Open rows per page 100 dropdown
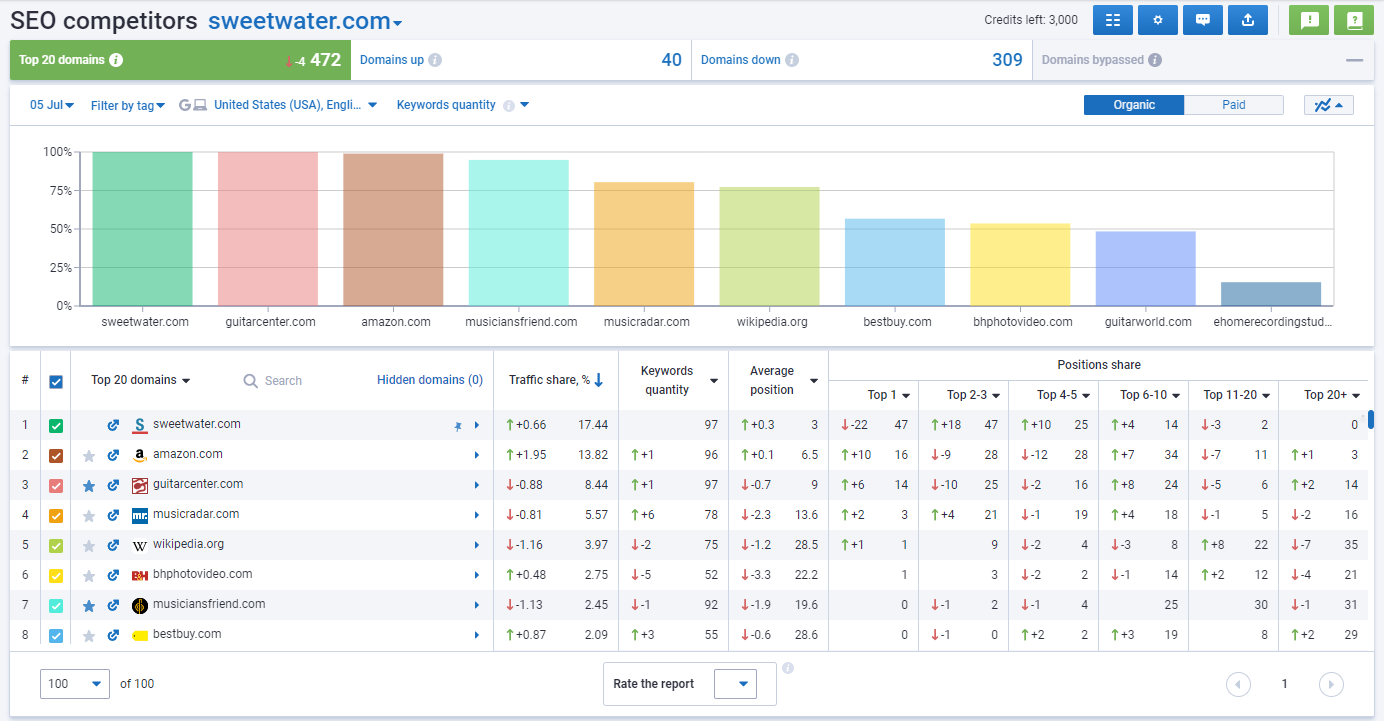Viewport: 1384px width, 721px height. [75, 684]
